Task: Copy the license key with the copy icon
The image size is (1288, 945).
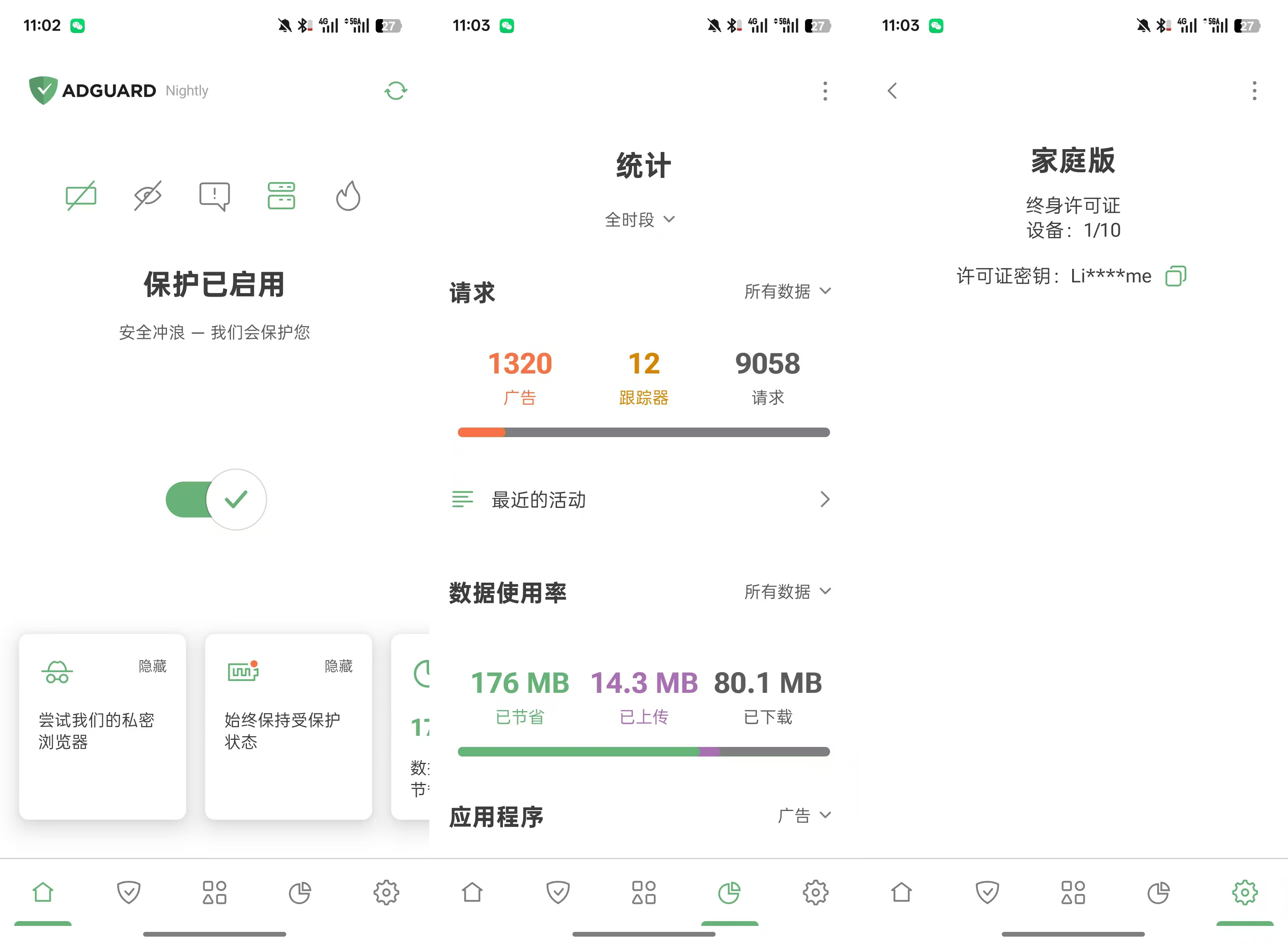Action: 1175,276
